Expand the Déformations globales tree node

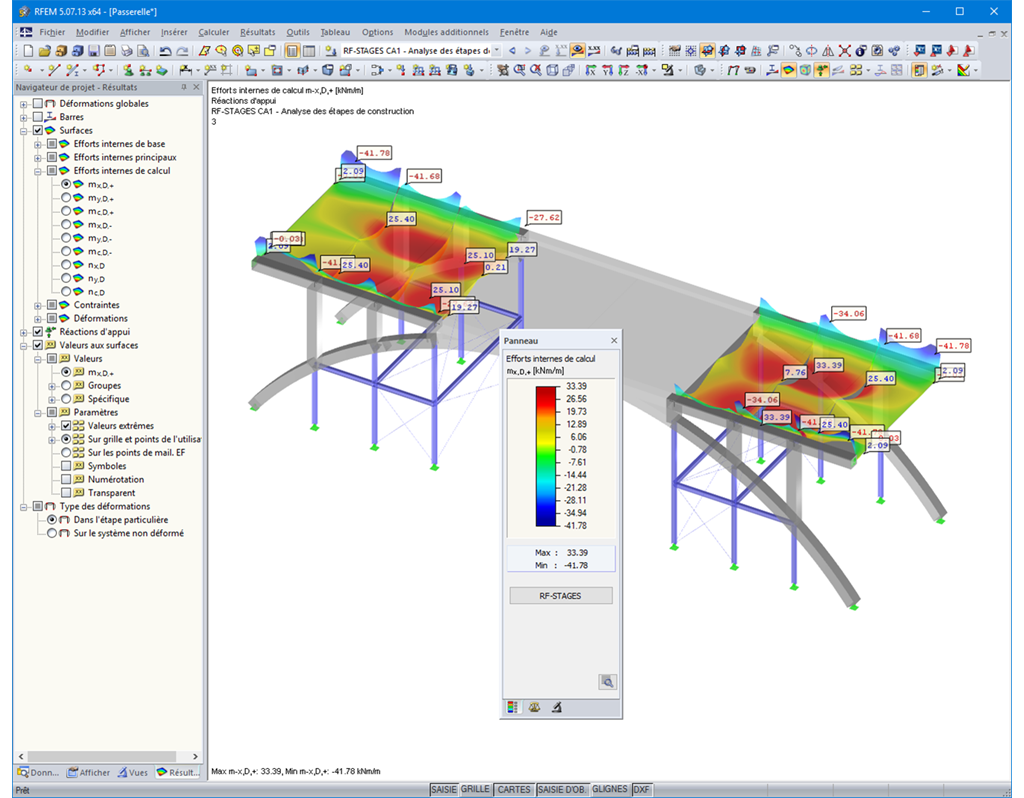pyautogui.click(x=24, y=104)
